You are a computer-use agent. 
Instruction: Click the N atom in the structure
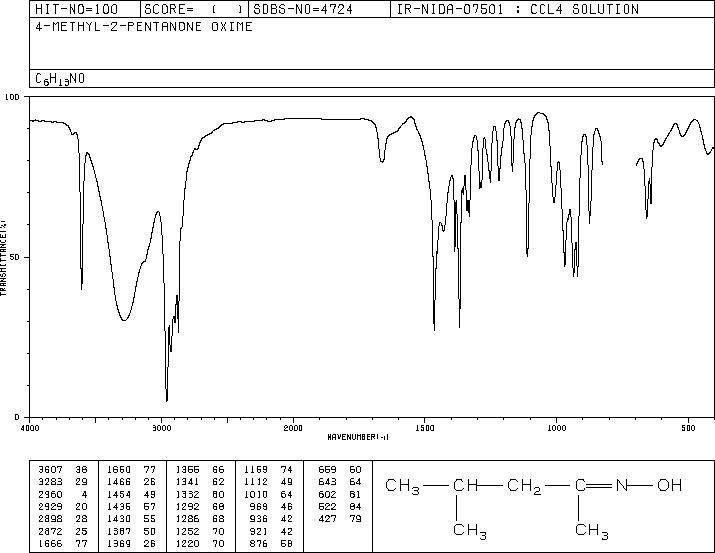tap(622, 485)
